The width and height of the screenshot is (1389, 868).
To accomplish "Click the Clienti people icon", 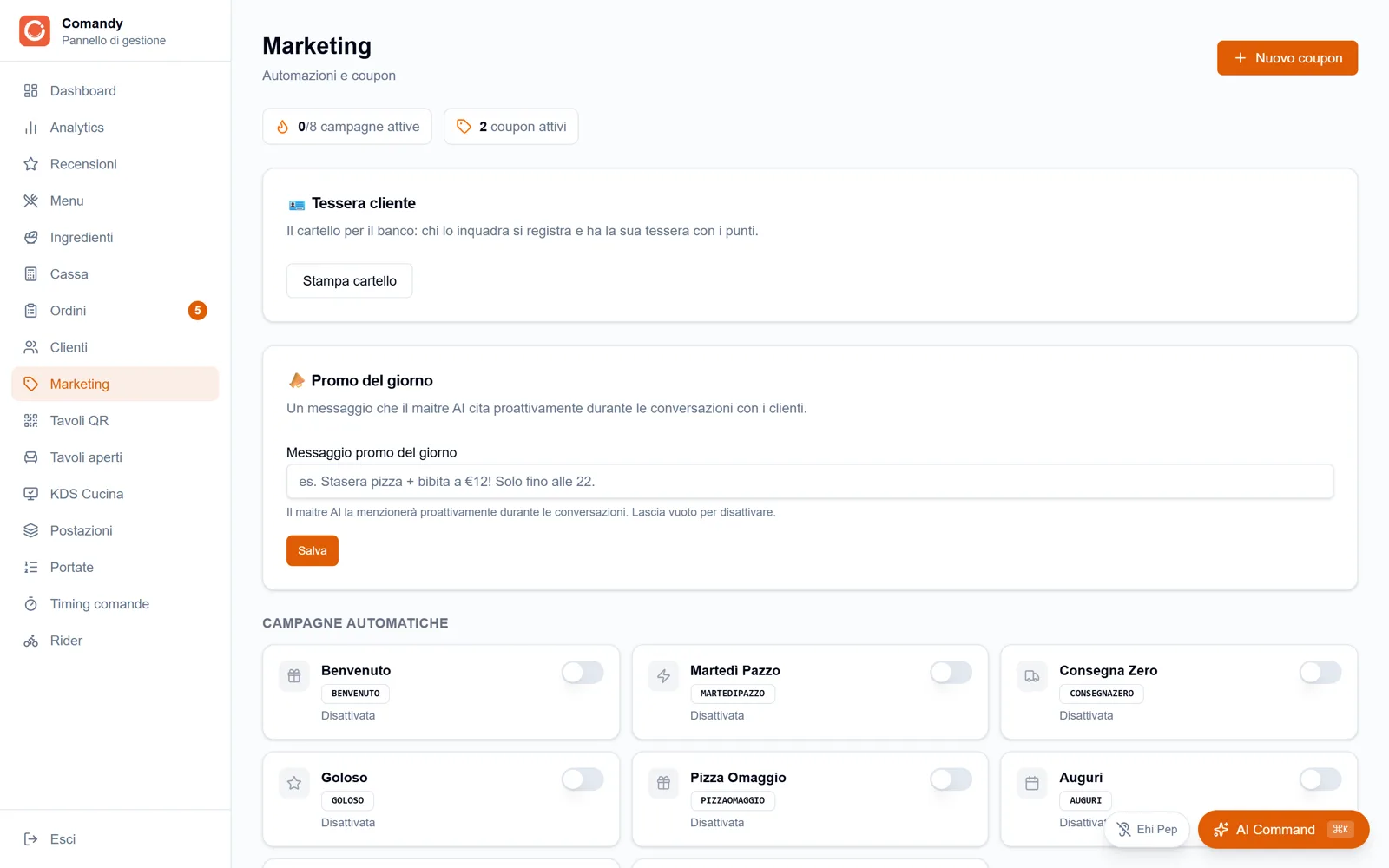I will pyautogui.click(x=31, y=347).
